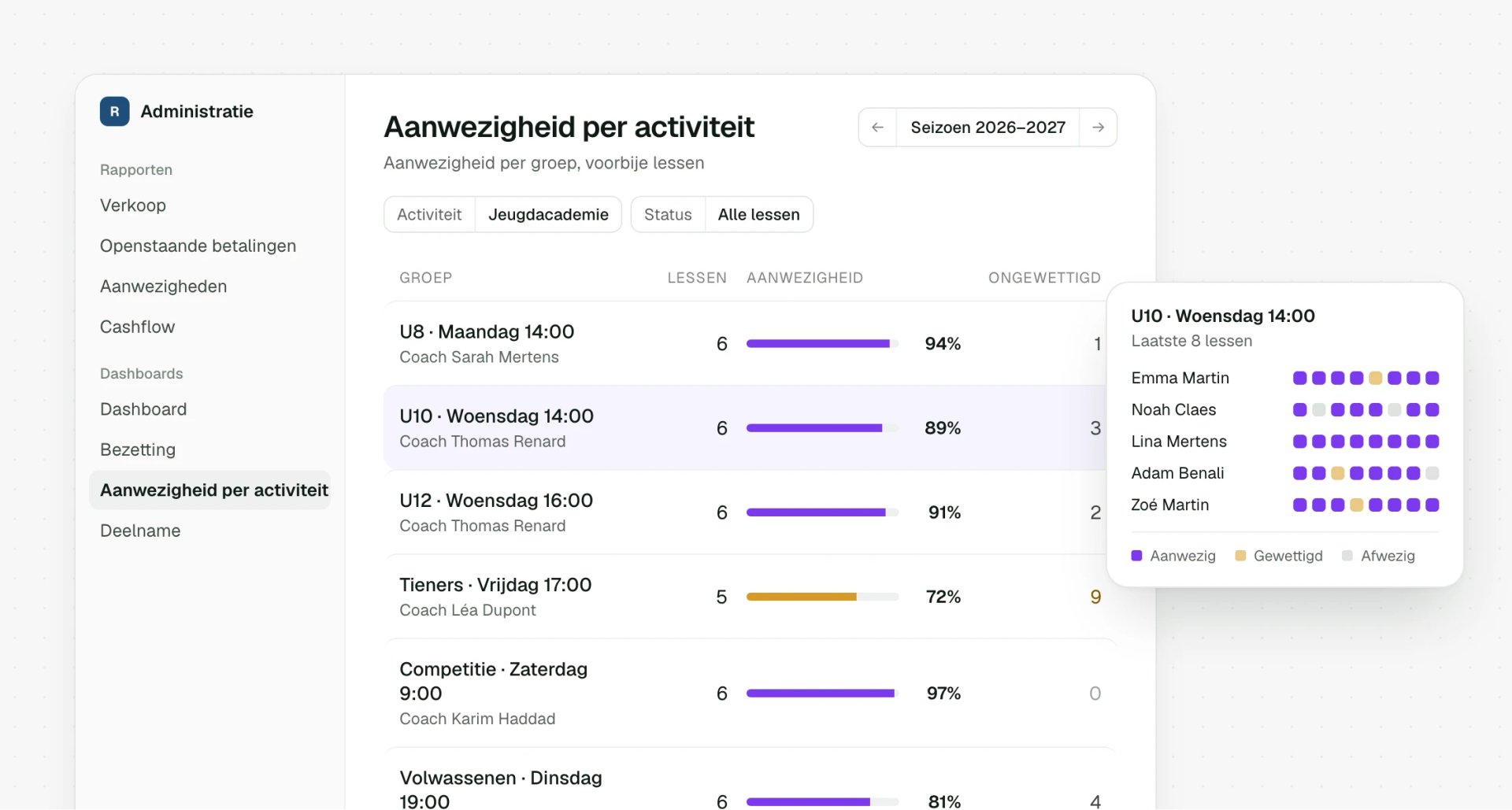Click the orange 72% attendance bar for Tieners
Viewport: 1512px width, 810px height.
click(x=822, y=597)
